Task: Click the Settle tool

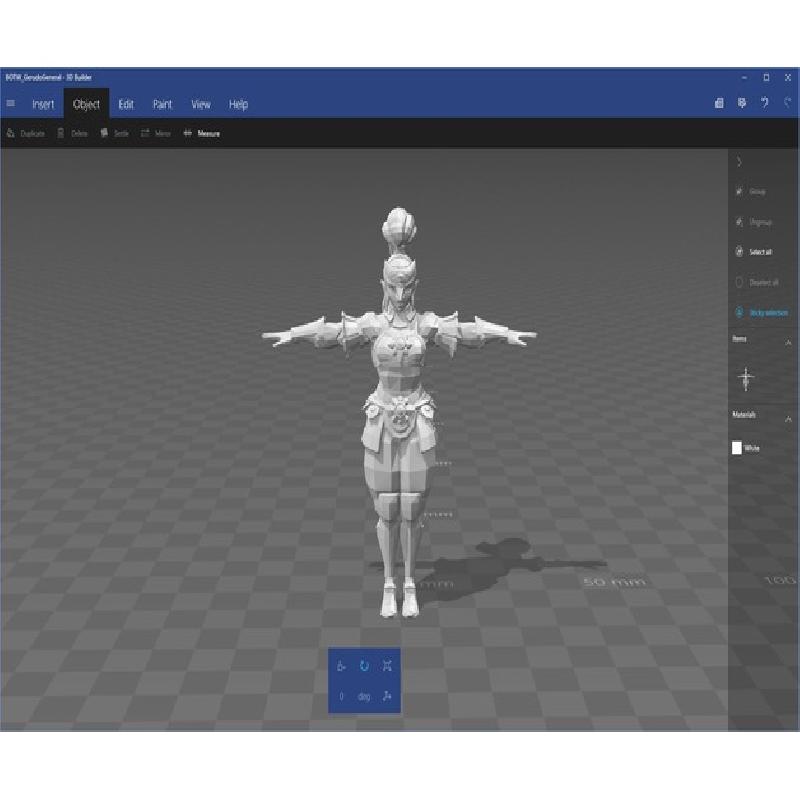Action: 114,134
